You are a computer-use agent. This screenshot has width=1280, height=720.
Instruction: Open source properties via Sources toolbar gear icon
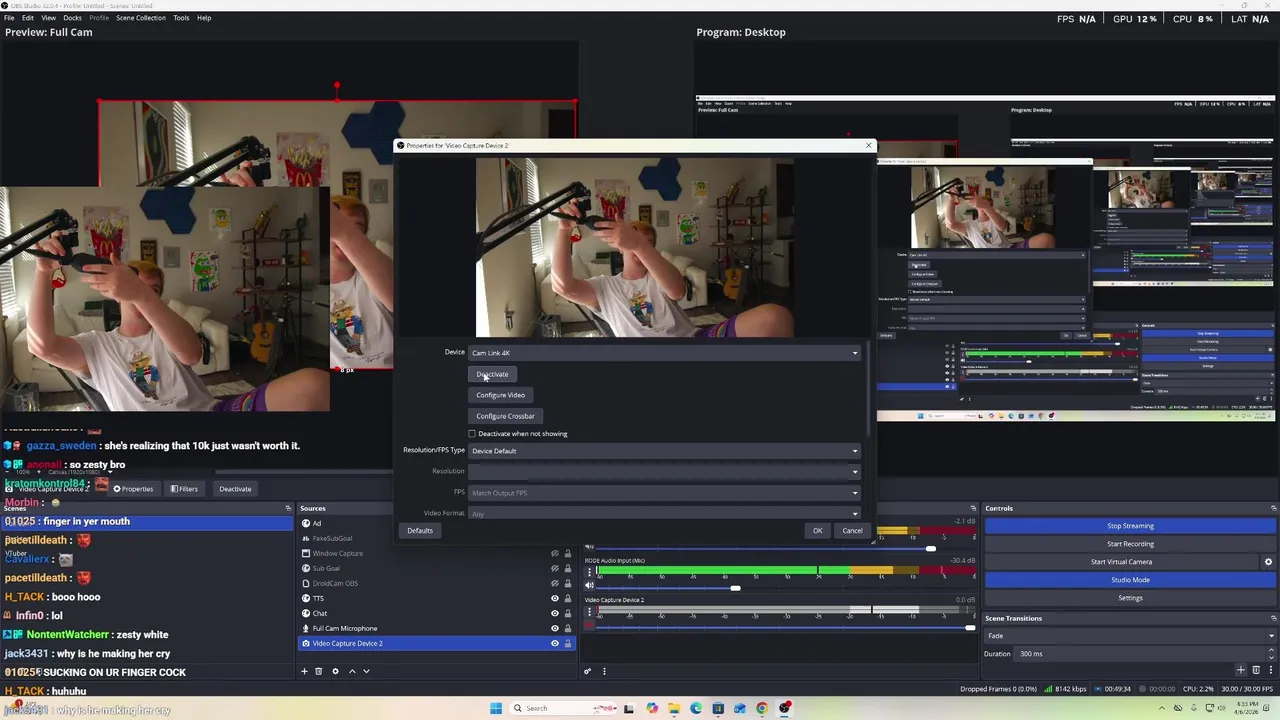[335, 671]
